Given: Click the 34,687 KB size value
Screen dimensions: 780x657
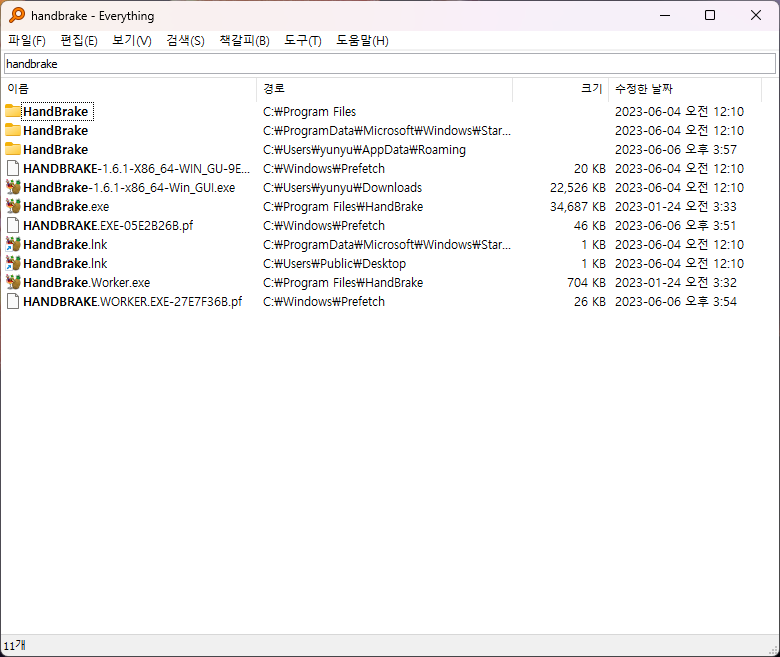Looking at the screenshot, I should (578, 206).
